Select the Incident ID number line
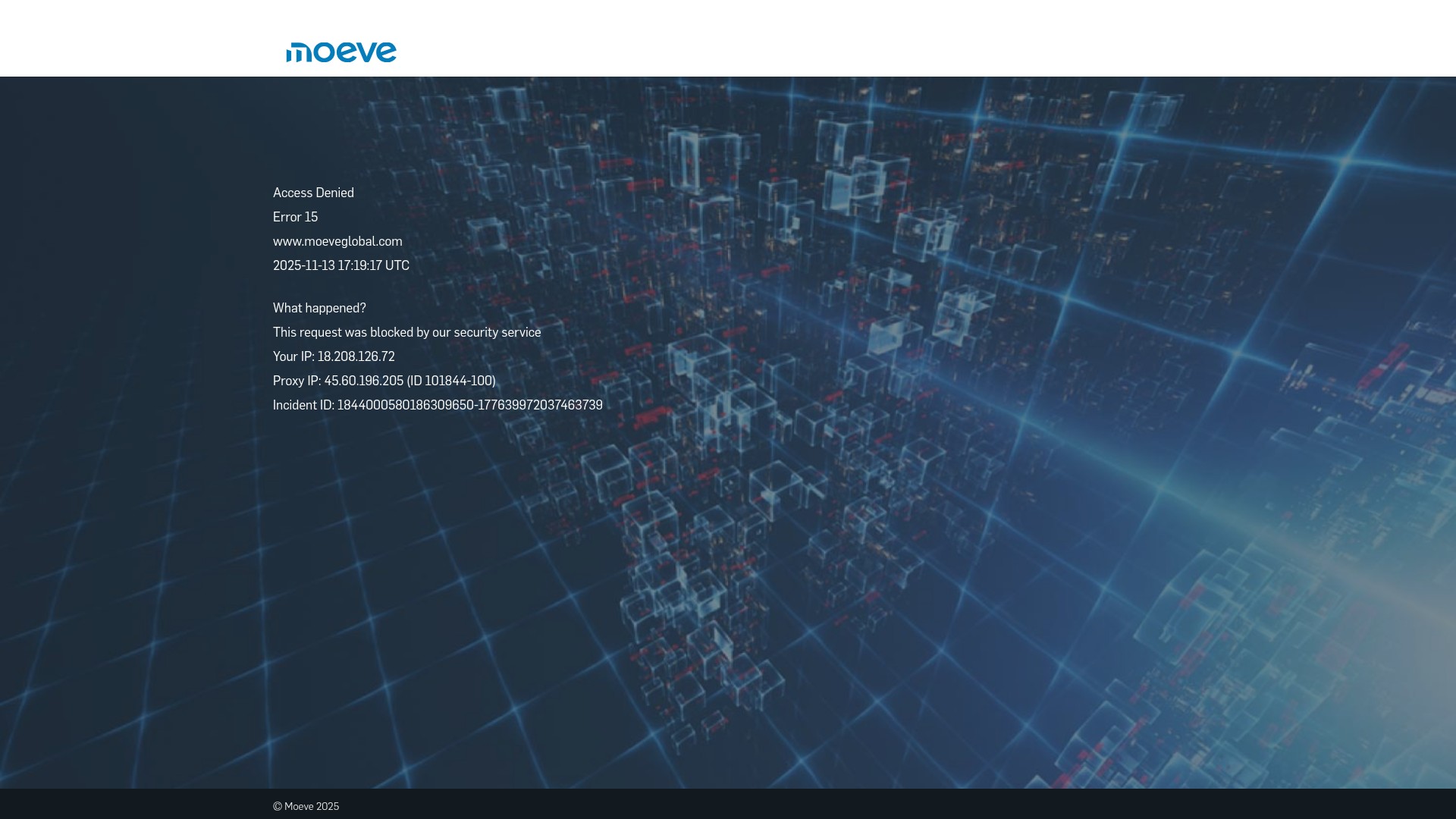Screen dimensions: 1456x819 438,405
